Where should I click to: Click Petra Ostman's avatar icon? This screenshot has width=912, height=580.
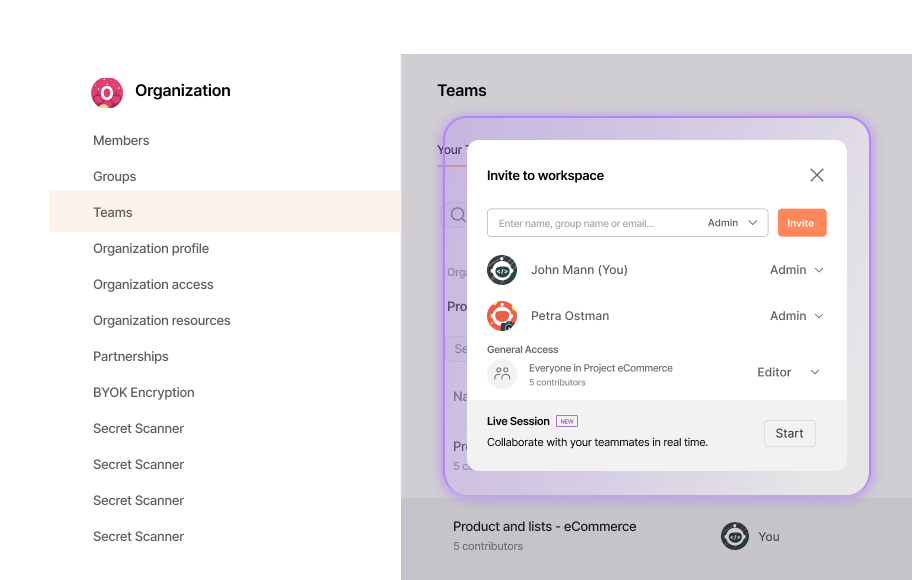pyautogui.click(x=502, y=316)
